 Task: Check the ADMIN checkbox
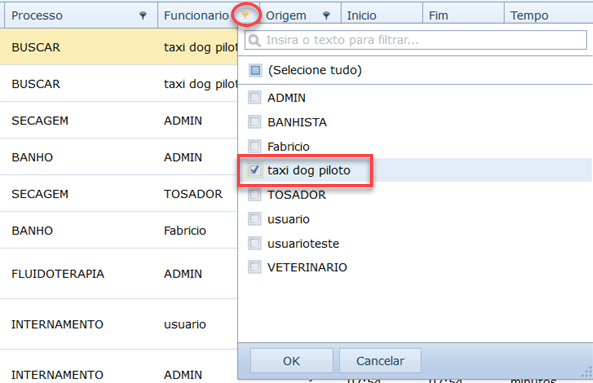[255, 98]
